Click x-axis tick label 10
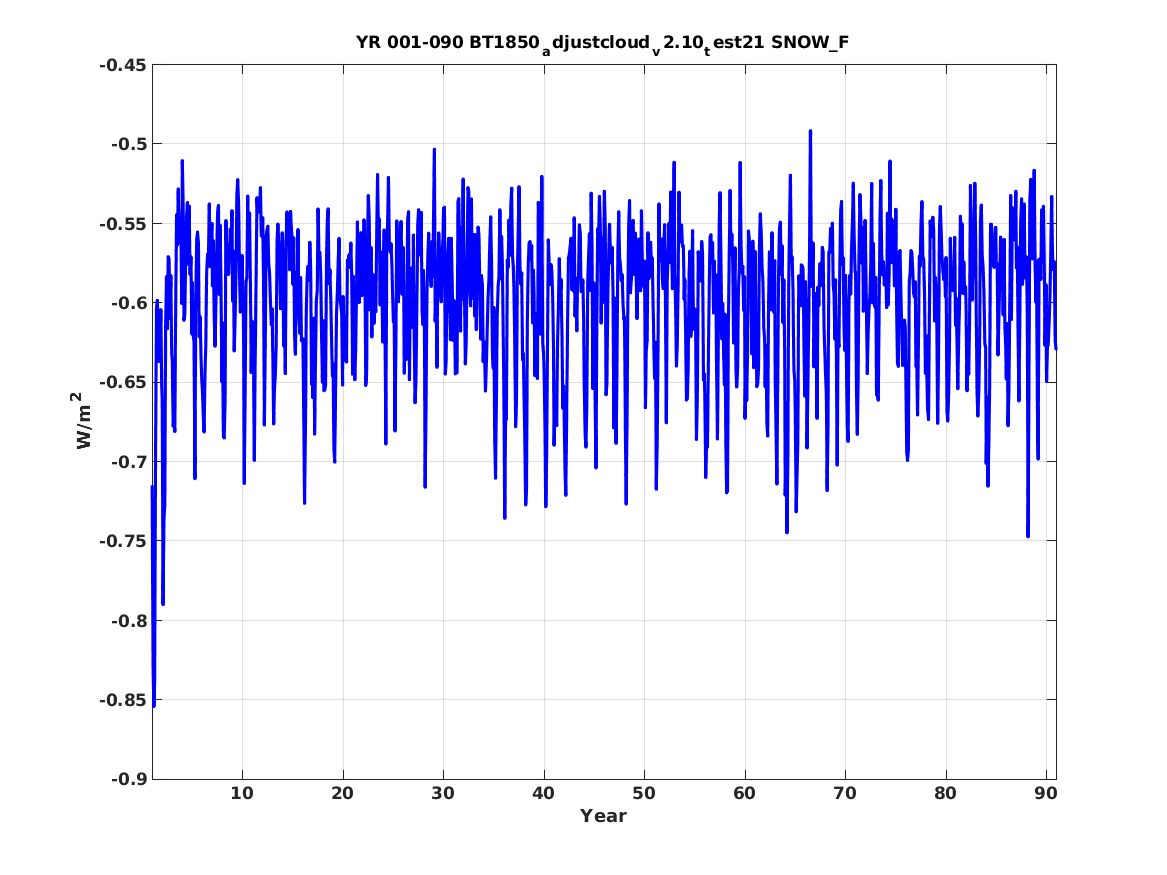 242,793
